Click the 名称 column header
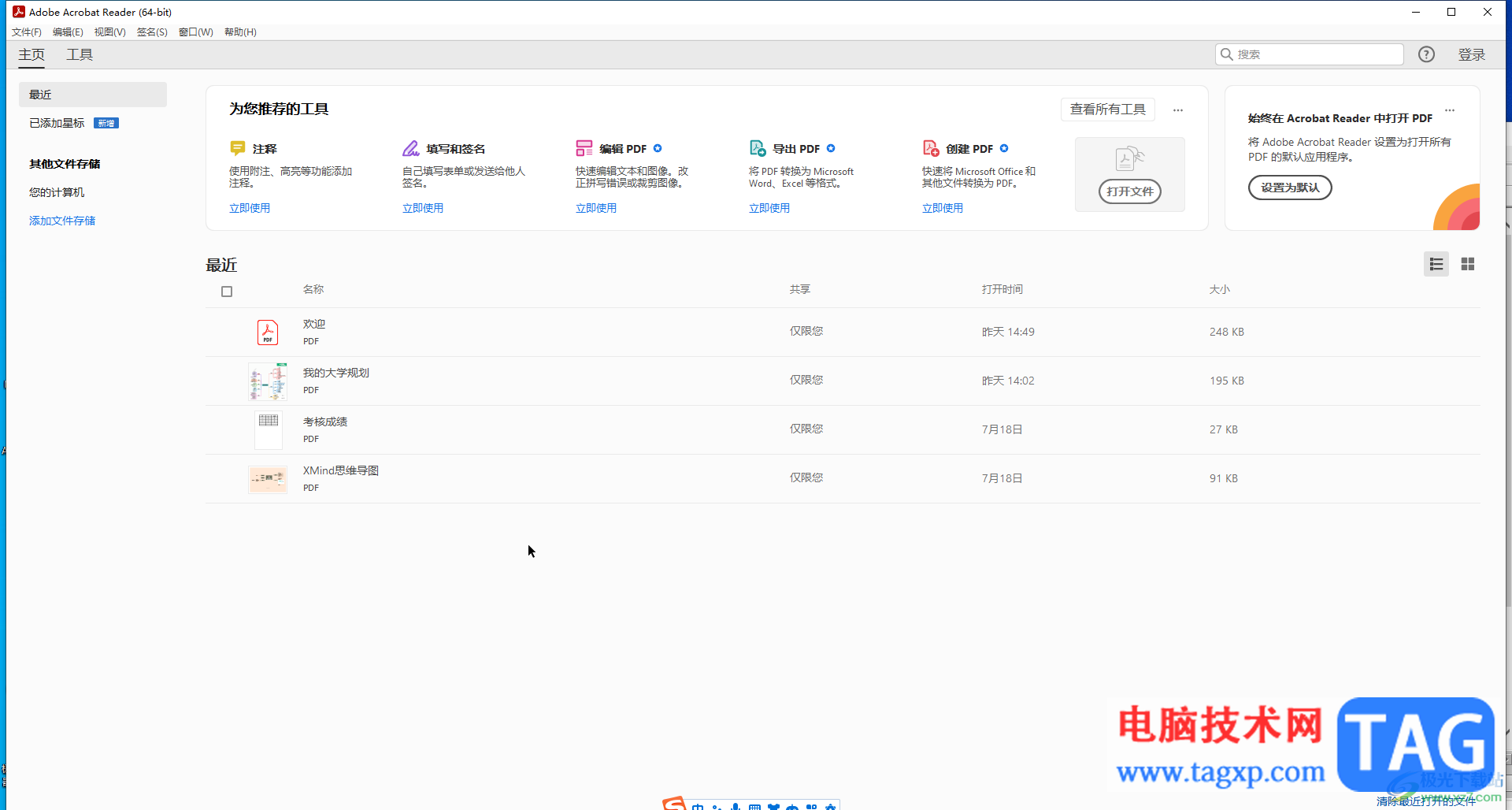The image size is (1512, 810). (x=313, y=289)
